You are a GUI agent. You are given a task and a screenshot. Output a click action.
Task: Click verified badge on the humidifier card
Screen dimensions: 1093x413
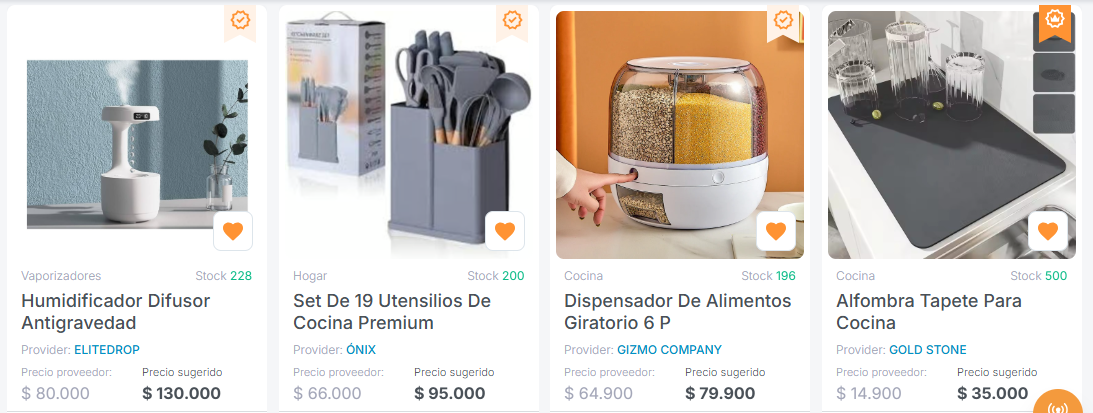click(x=240, y=22)
